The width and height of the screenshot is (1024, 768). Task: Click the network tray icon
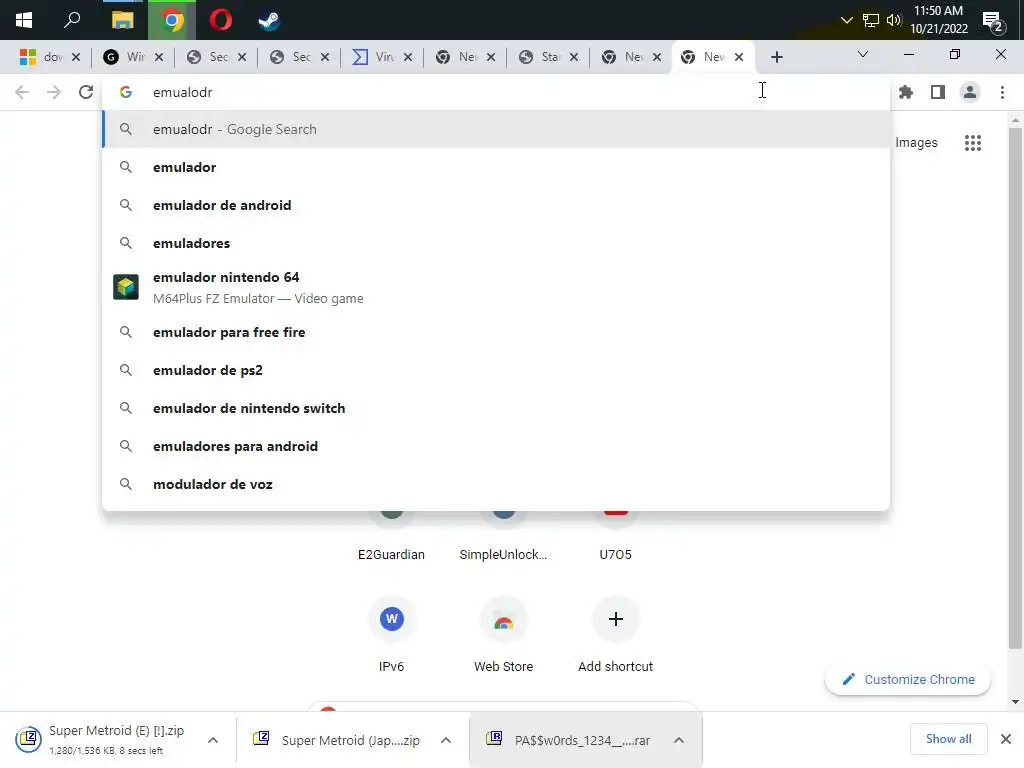[871, 20]
